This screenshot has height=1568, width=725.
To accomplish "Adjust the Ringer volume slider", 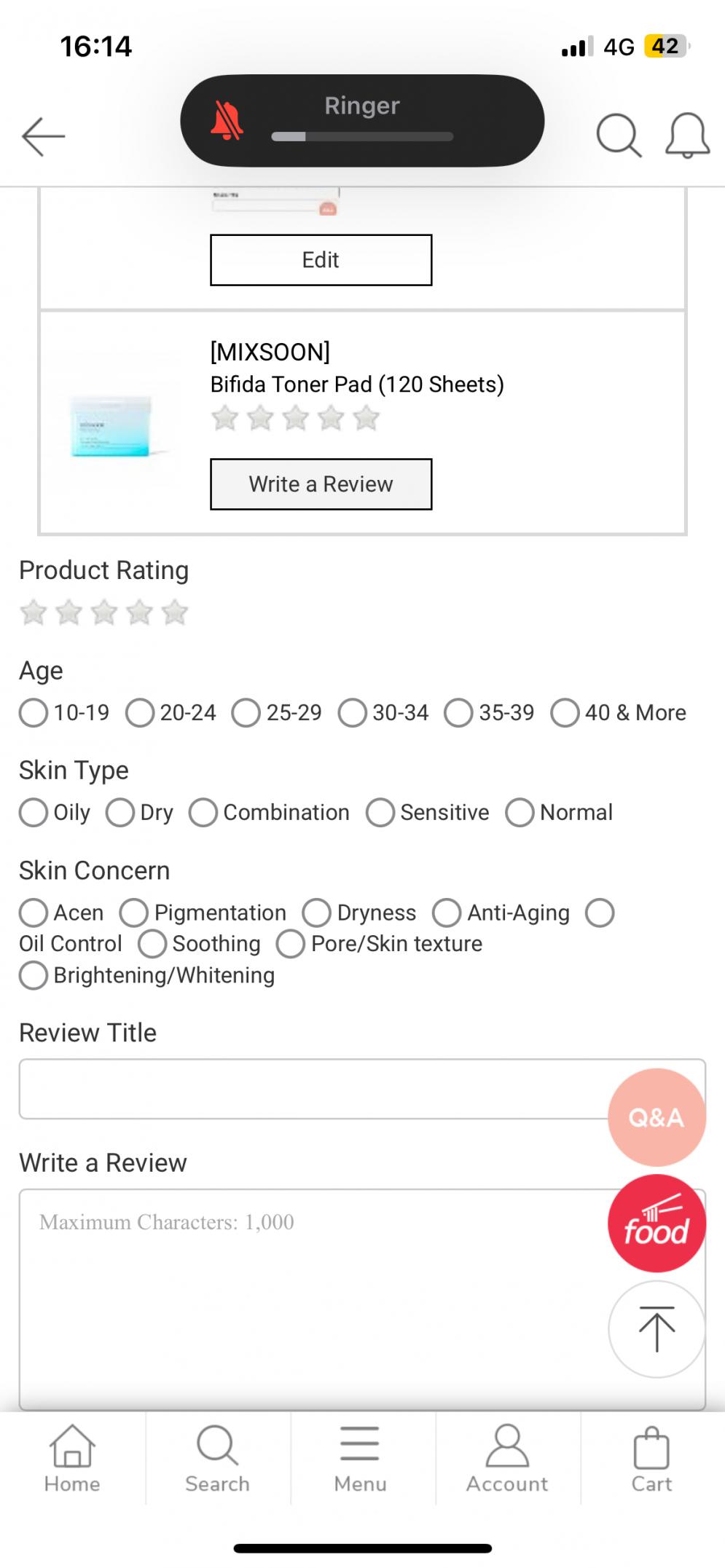I will pos(362,136).
